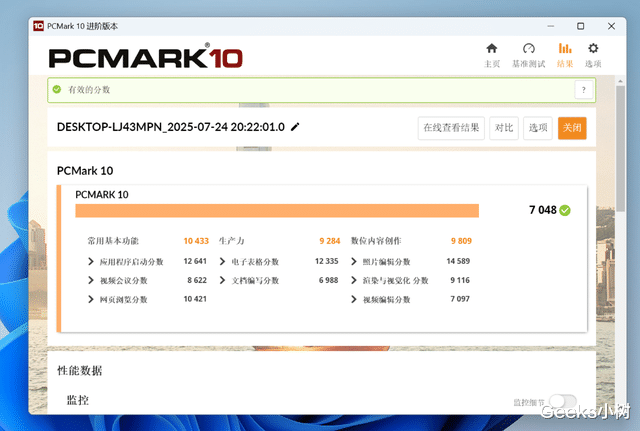Click the 12 641 app startup score
This screenshot has width=640, height=431.
click(195, 261)
